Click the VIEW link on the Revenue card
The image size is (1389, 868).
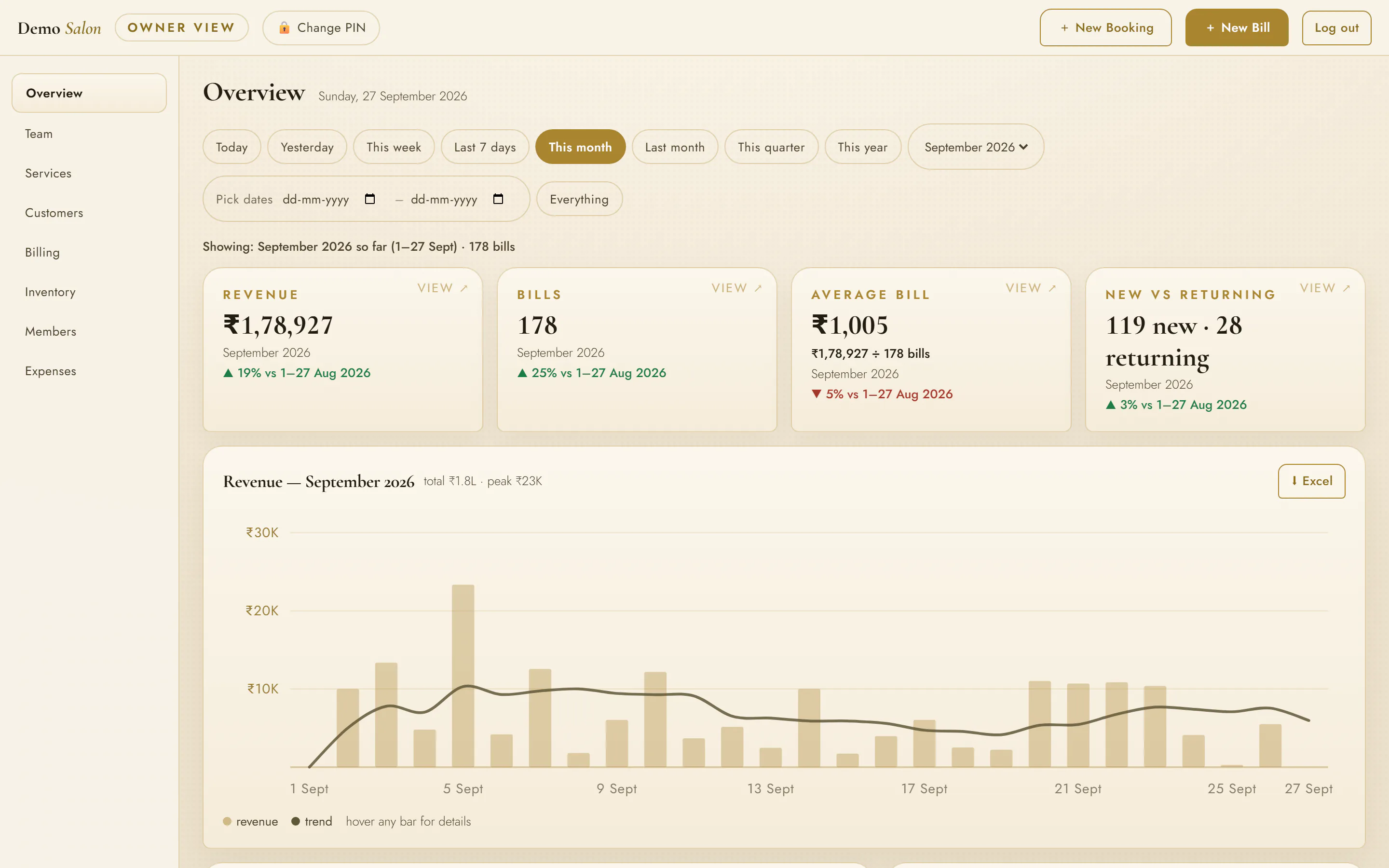[x=443, y=288]
